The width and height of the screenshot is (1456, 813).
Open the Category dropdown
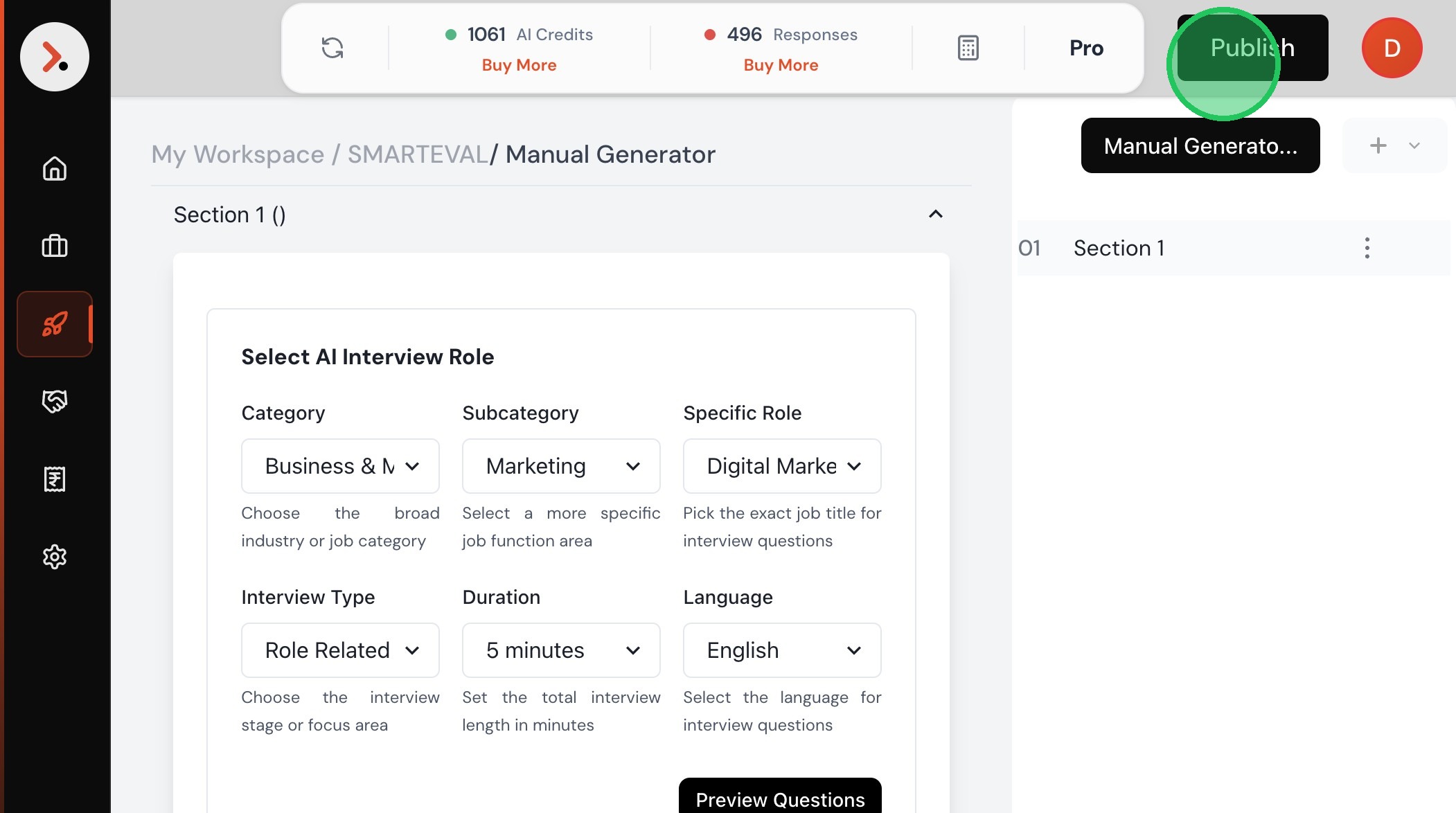tap(340, 466)
